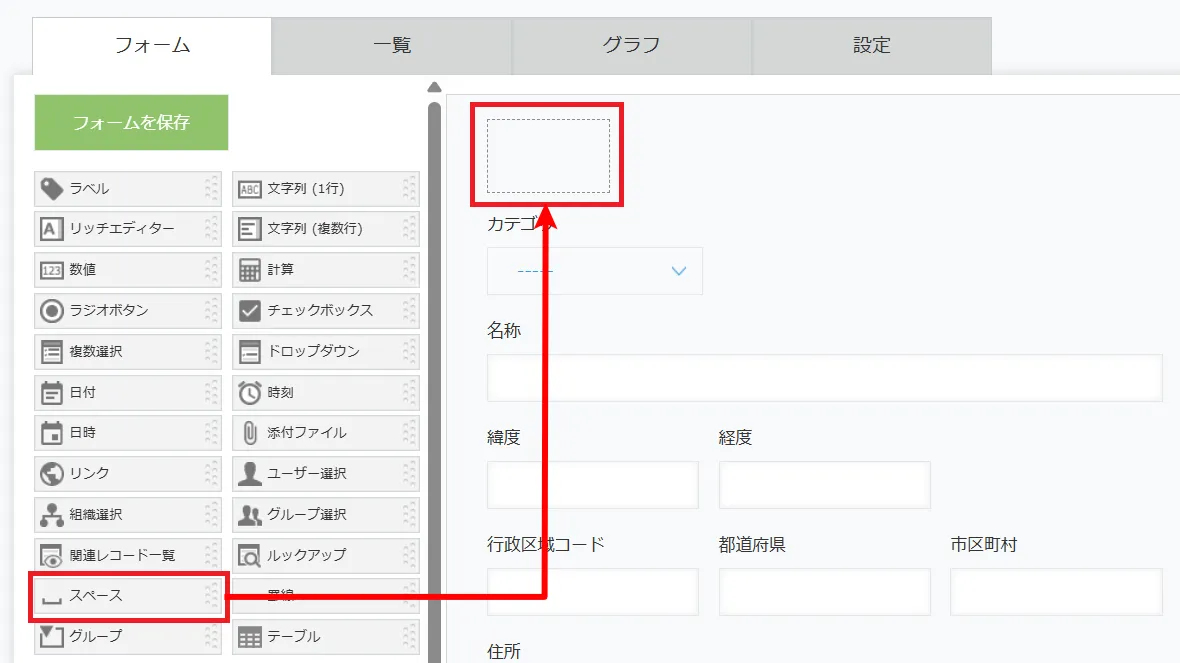Select the Link field globe icon

point(51,474)
